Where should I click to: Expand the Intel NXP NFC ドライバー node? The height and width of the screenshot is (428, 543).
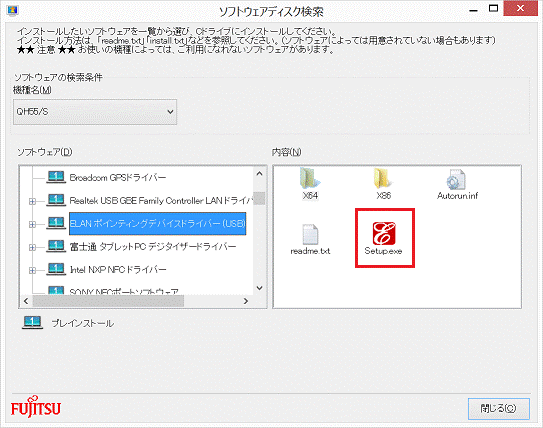tap(32, 270)
